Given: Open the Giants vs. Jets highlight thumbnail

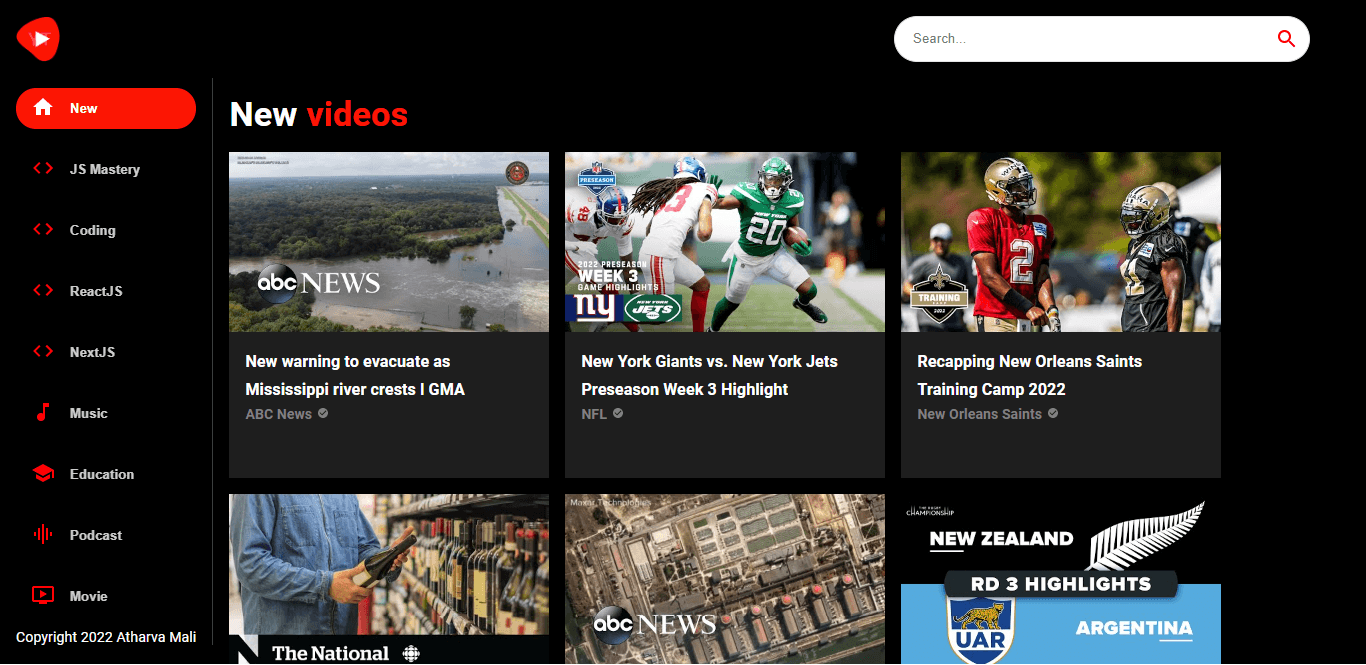Looking at the screenshot, I should [725, 242].
